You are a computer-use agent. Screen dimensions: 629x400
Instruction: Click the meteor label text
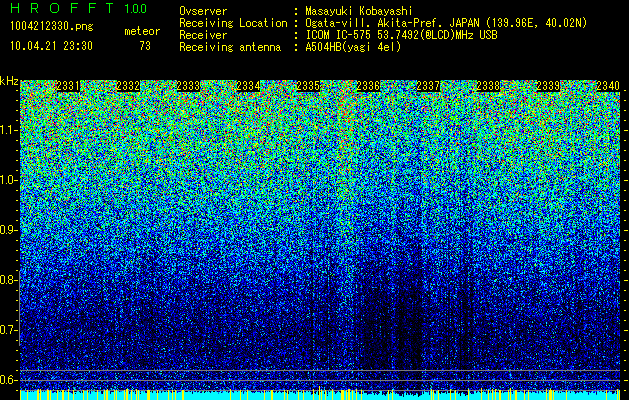[142, 31]
